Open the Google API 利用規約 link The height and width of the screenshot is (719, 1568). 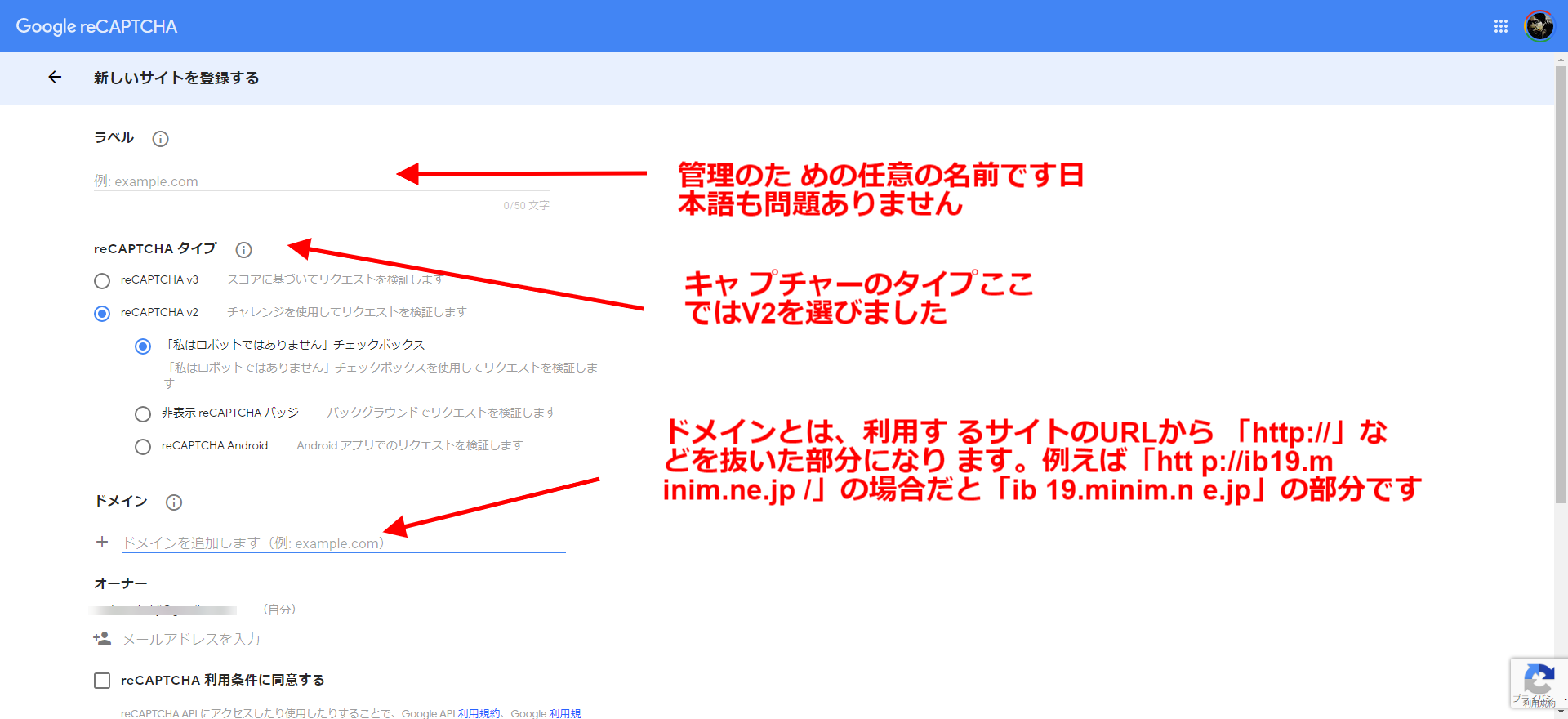479,713
